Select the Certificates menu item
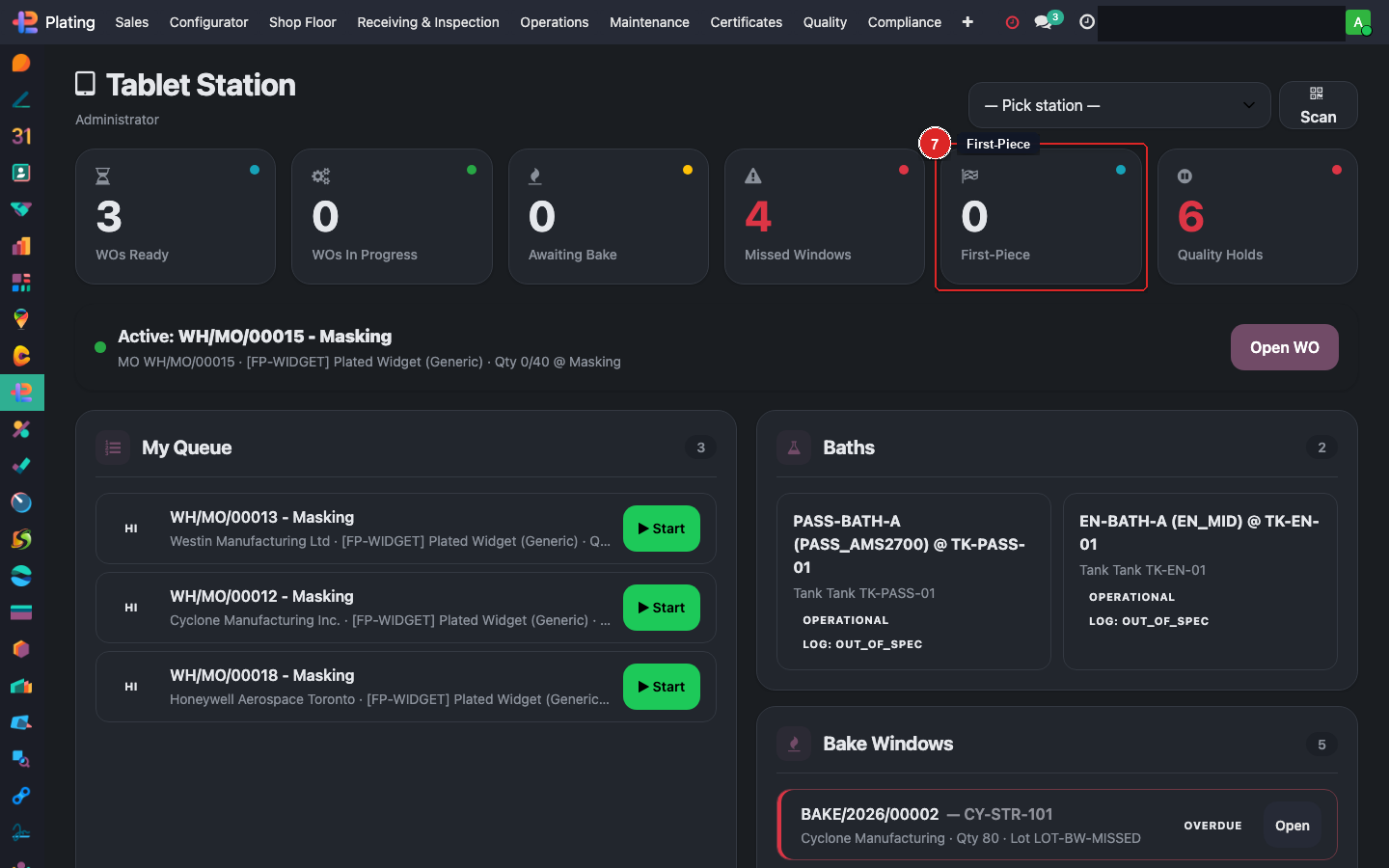 [x=746, y=22]
